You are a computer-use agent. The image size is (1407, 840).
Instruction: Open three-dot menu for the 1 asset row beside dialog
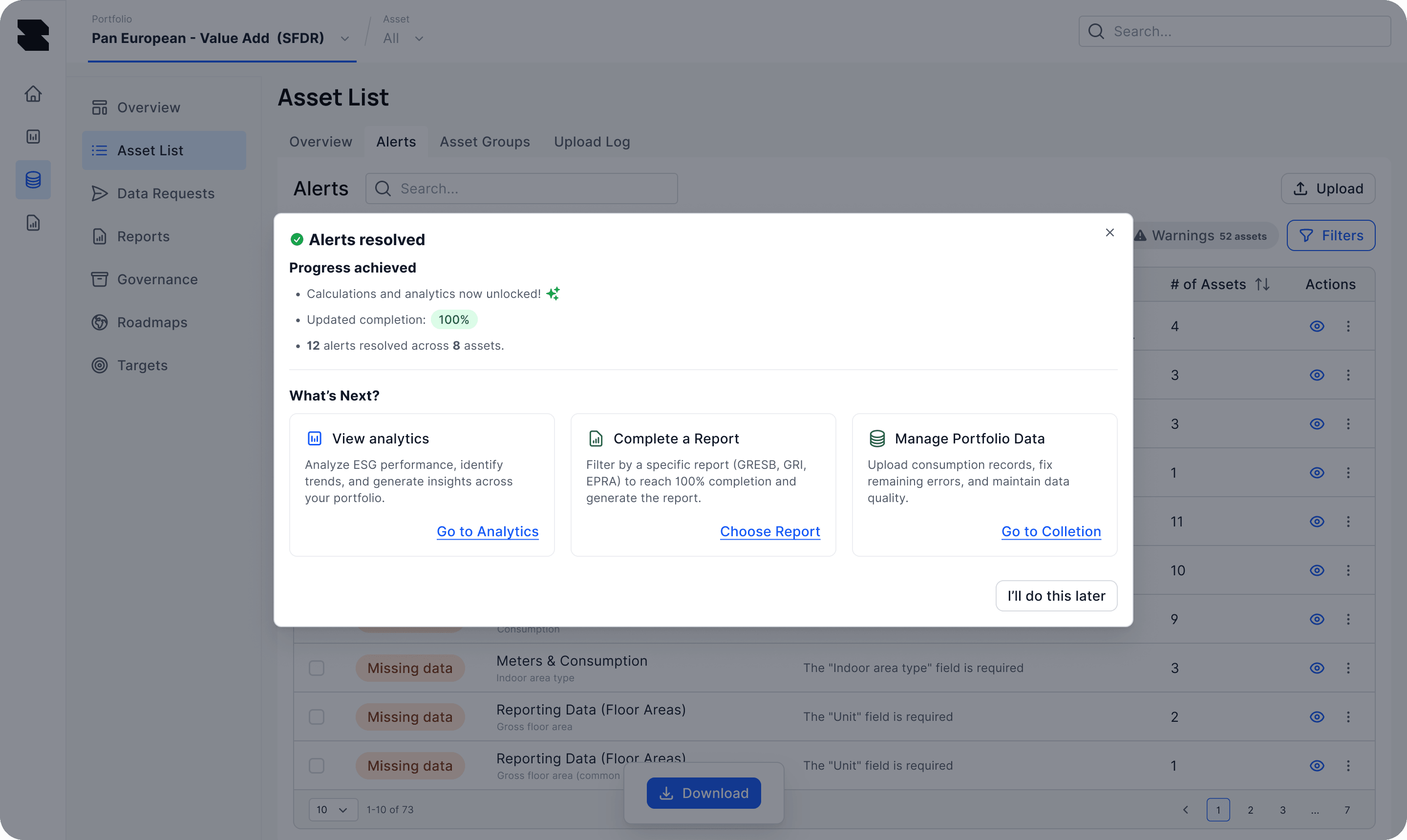click(x=1348, y=473)
